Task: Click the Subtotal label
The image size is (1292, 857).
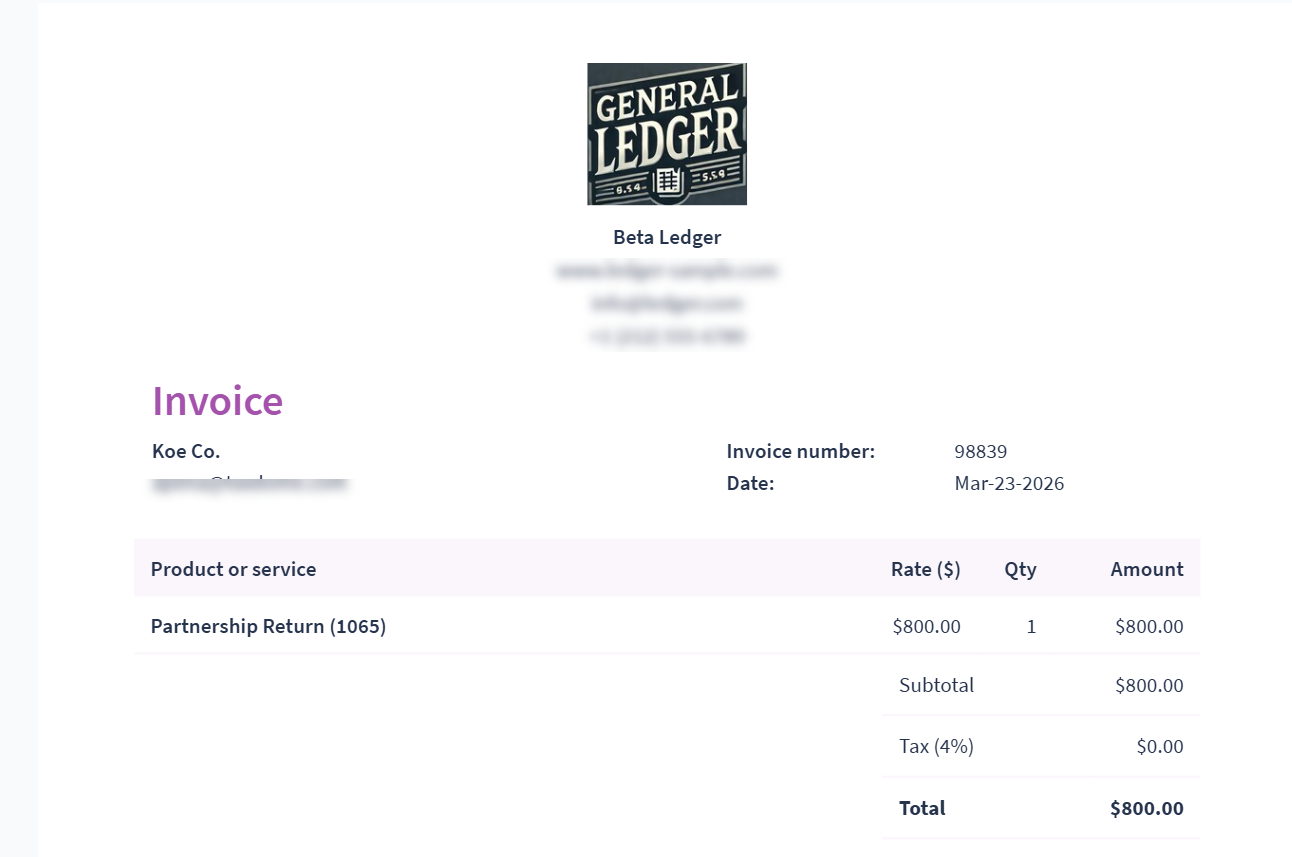Action: [936, 686]
